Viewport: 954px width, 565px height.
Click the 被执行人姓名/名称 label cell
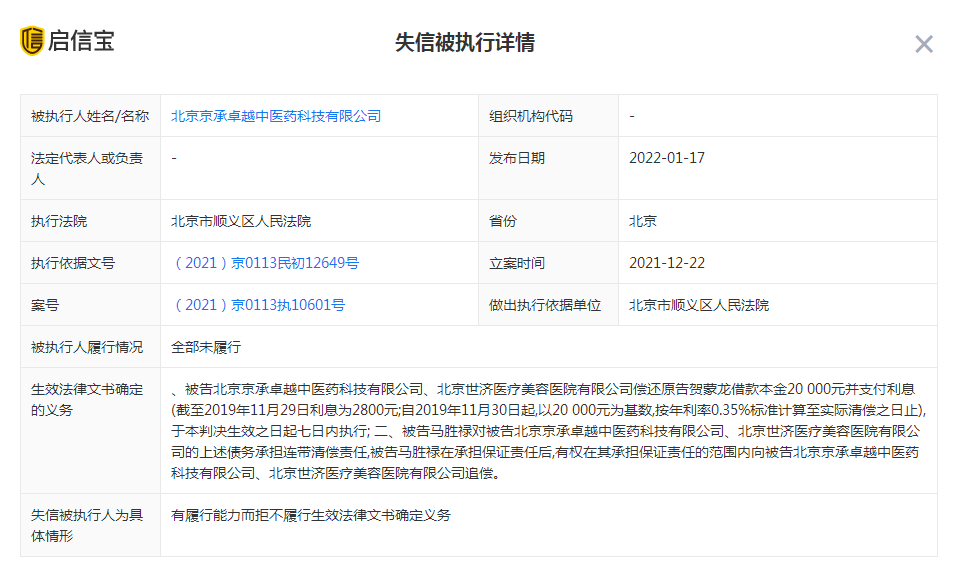click(90, 116)
